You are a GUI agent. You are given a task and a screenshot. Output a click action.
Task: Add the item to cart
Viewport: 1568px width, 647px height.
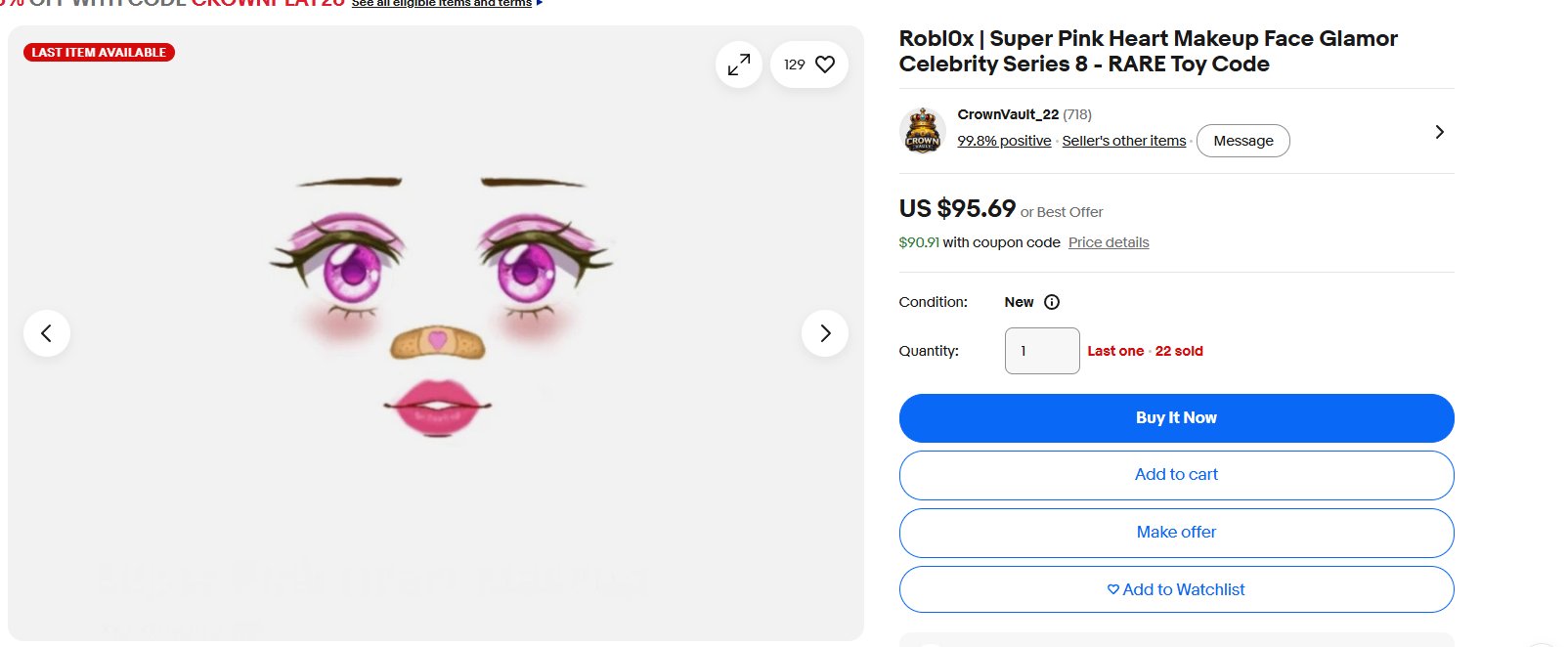(1176, 475)
